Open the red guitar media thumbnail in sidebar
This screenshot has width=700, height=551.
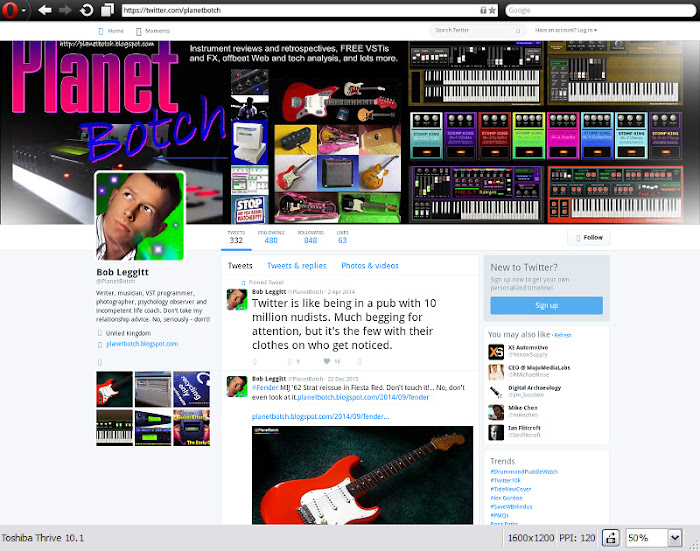(x=114, y=389)
